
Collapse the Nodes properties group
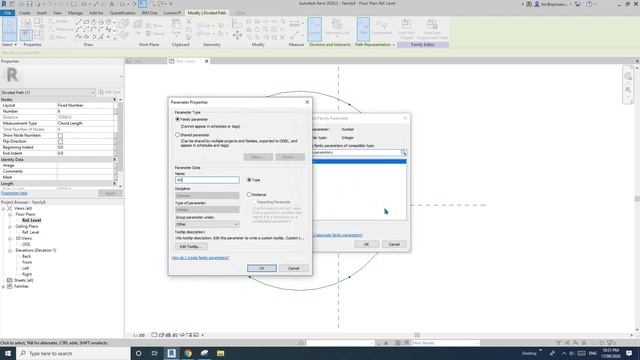(x=115, y=100)
